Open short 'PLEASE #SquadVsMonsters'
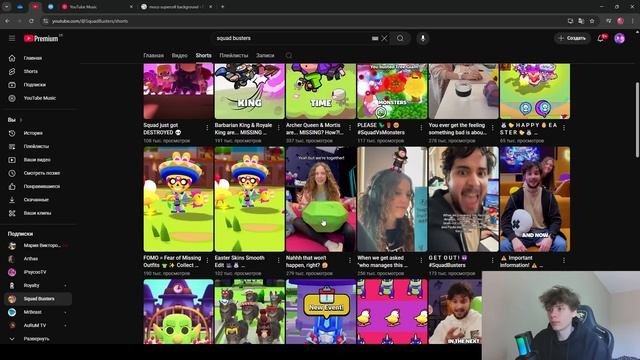Viewport: 640px width, 360px height. coord(392,91)
